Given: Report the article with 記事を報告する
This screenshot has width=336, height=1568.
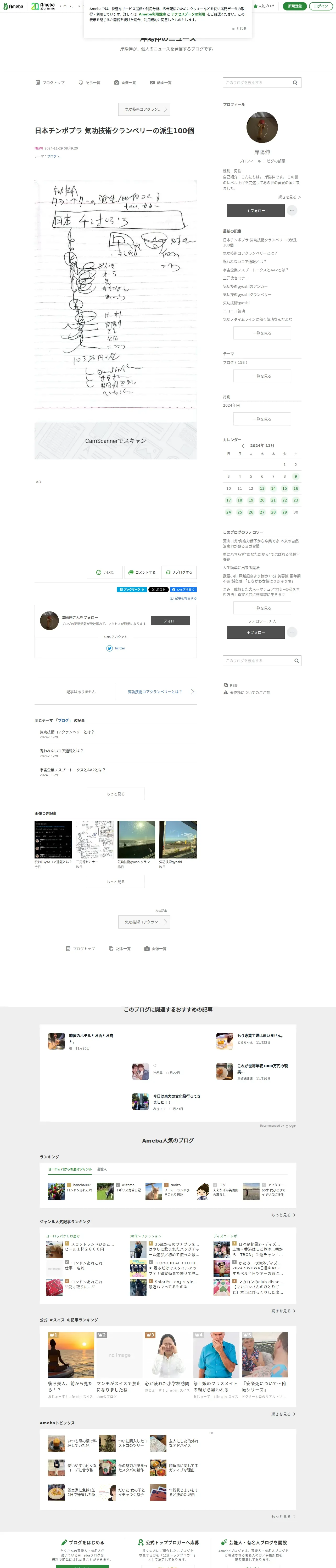Looking at the screenshot, I should 183,598.
